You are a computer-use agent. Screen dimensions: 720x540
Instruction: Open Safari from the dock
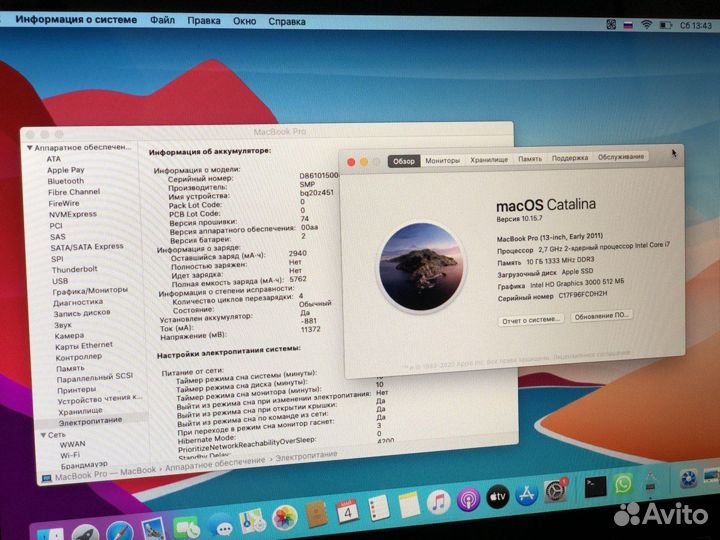120,532
